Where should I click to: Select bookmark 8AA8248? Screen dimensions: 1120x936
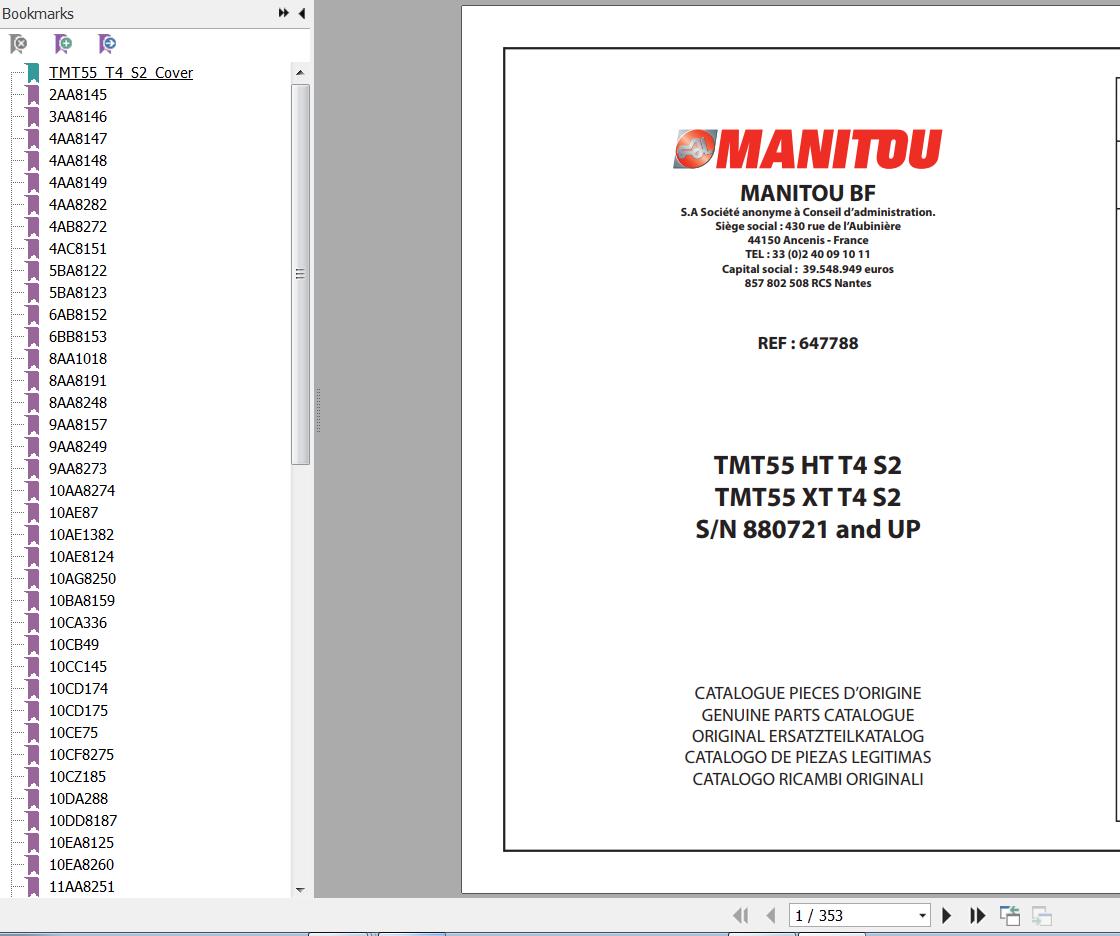(78, 403)
